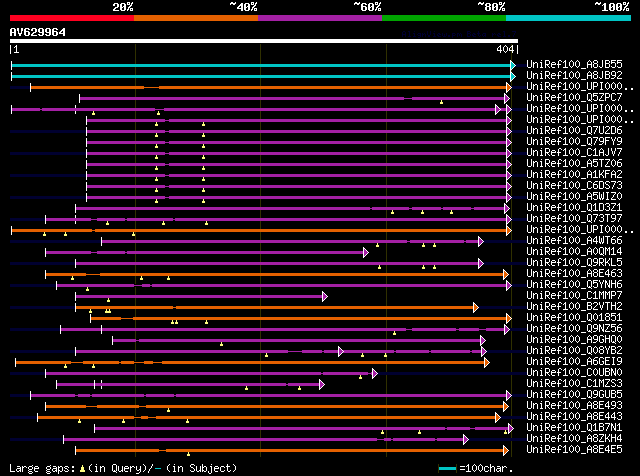Click the UniRef100_A4WT66 label
Image resolution: width=640 pixels, height=476 pixels.
[x=574, y=241]
